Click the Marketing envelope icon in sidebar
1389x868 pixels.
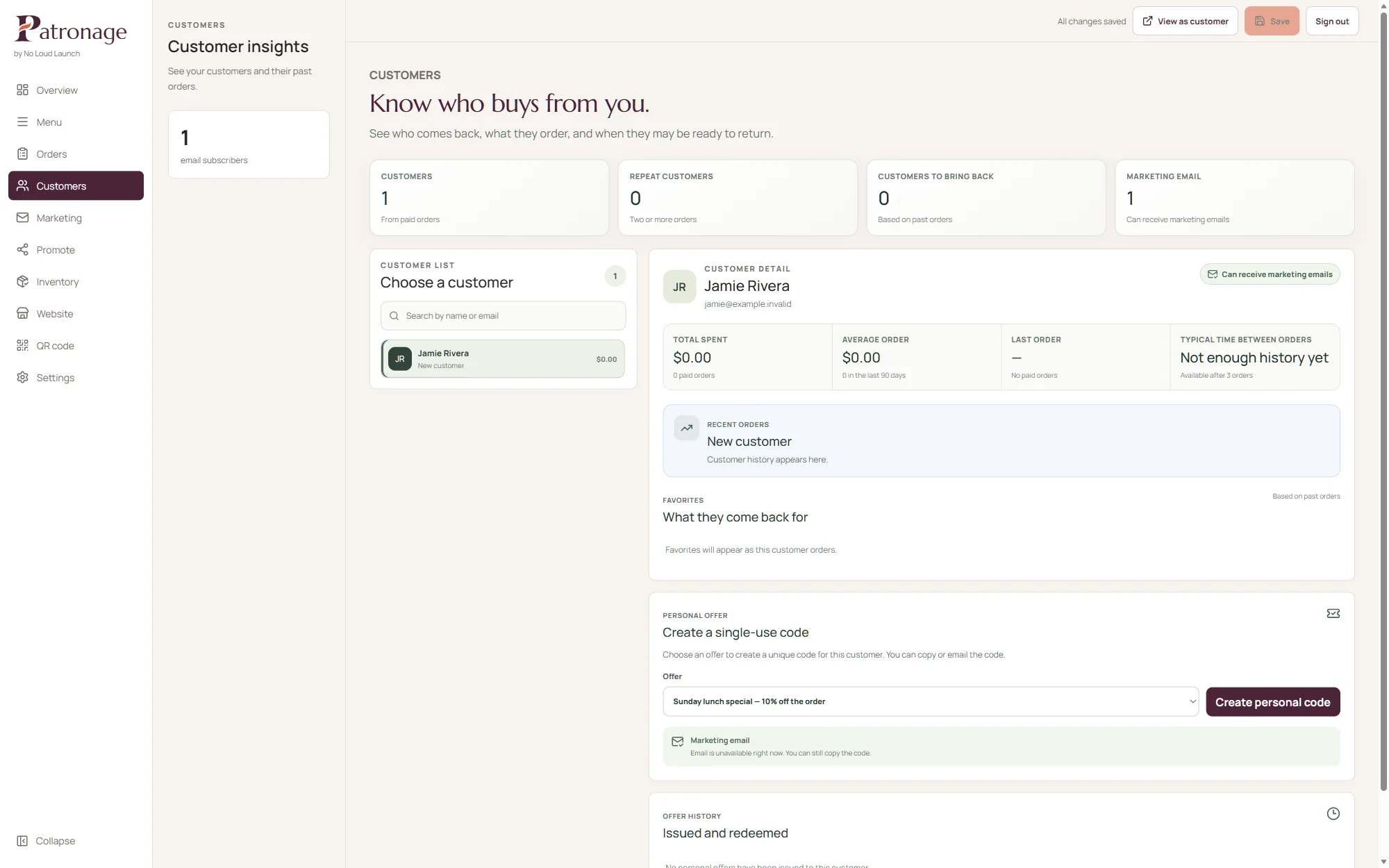(22, 217)
